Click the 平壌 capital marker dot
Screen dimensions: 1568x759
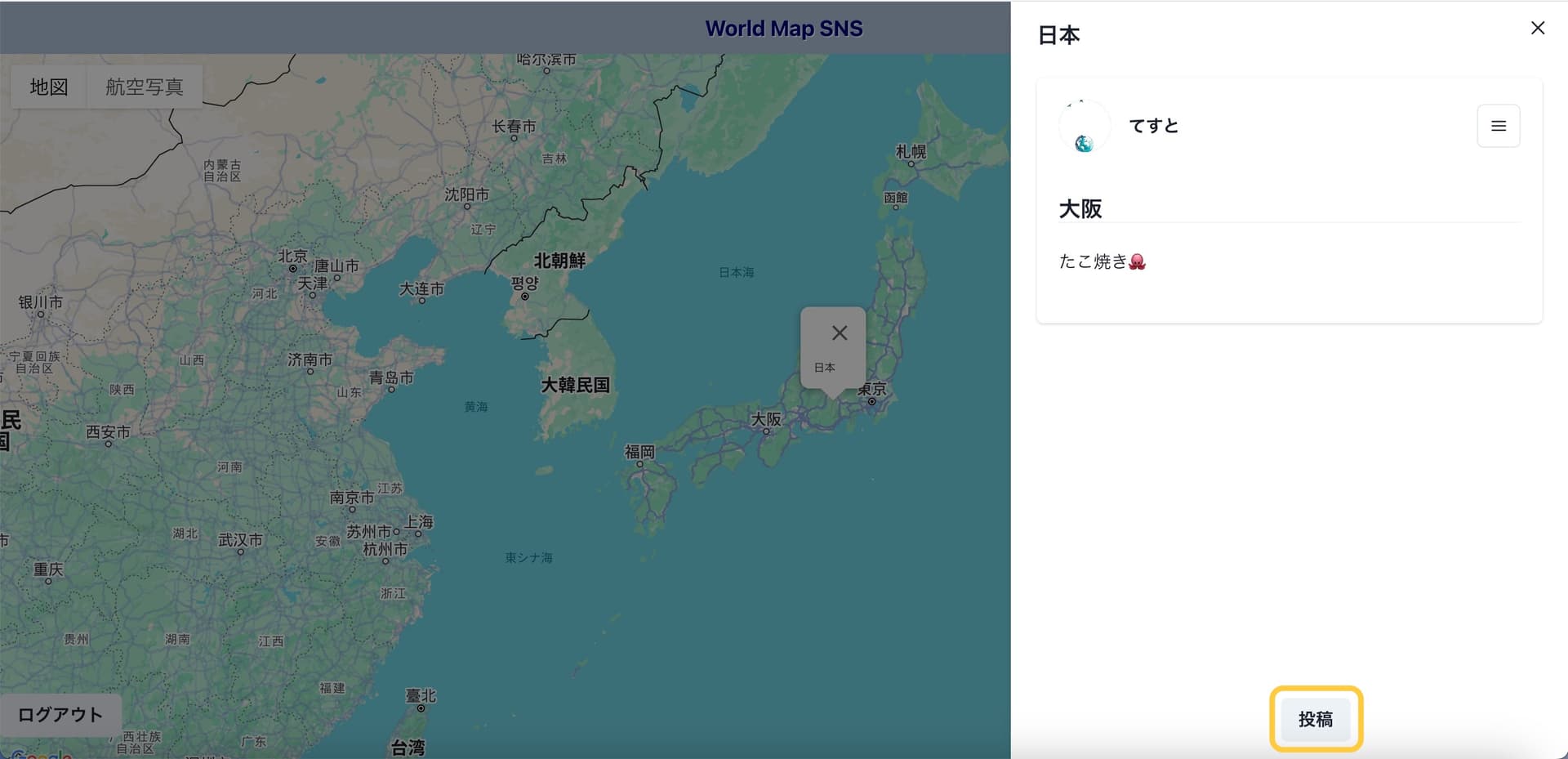click(x=525, y=297)
